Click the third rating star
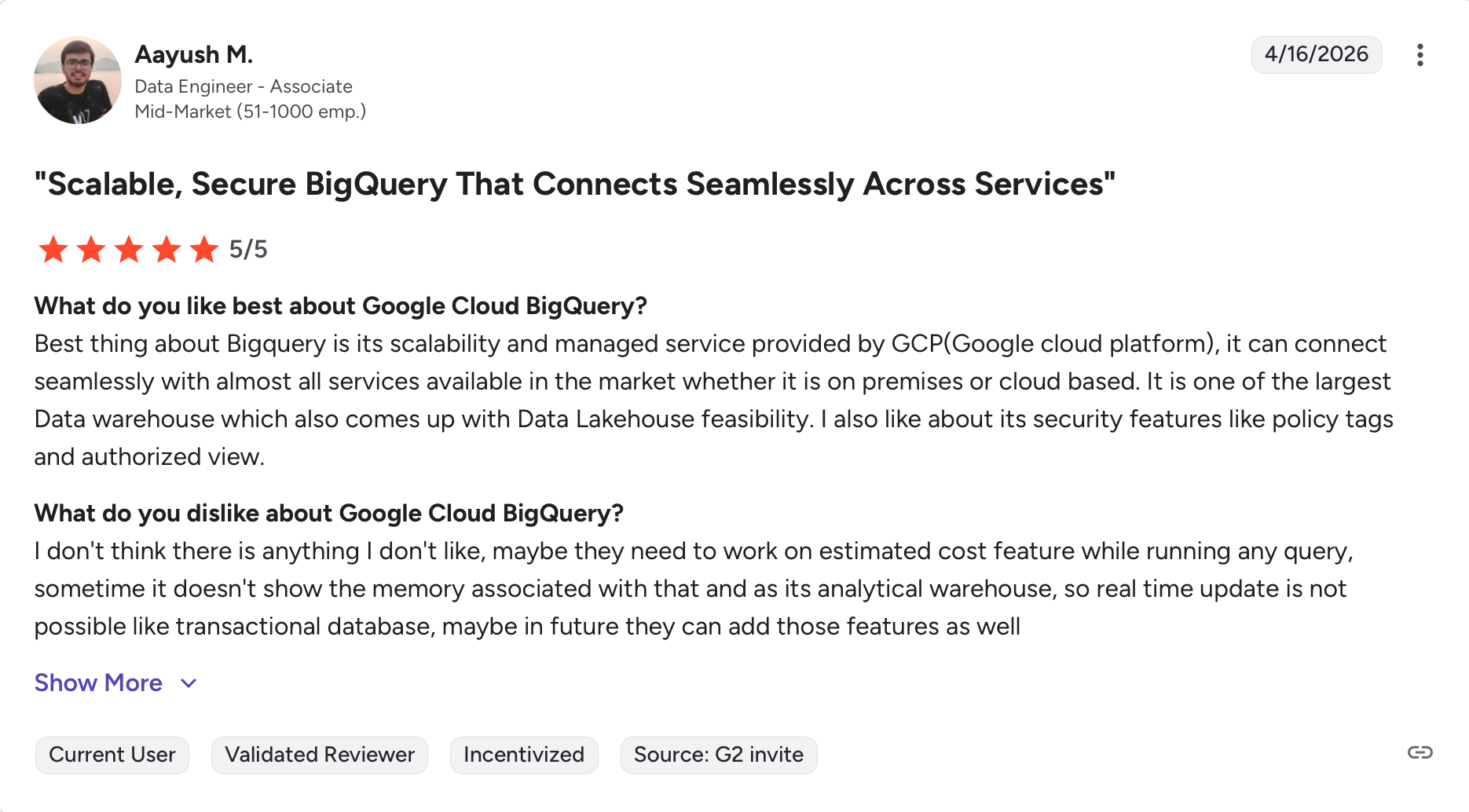1469x812 pixels. point(129,250)
